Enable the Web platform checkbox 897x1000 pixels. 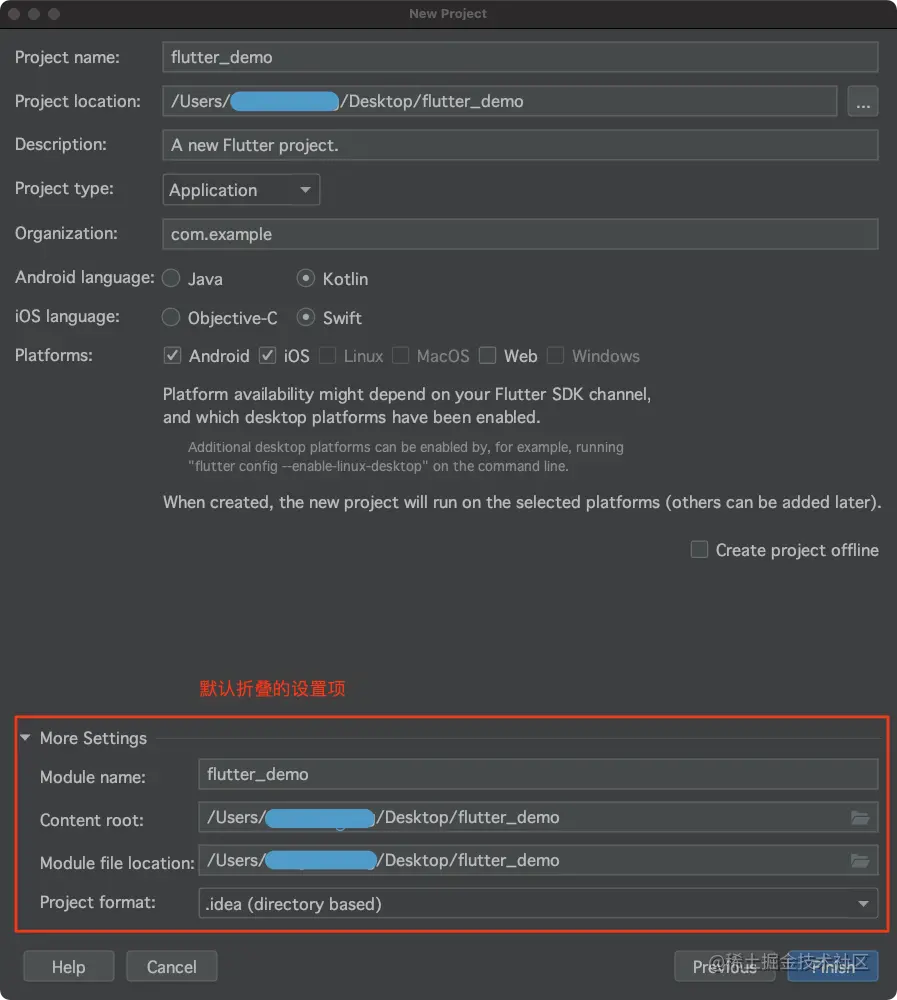(x=487, y=356)
